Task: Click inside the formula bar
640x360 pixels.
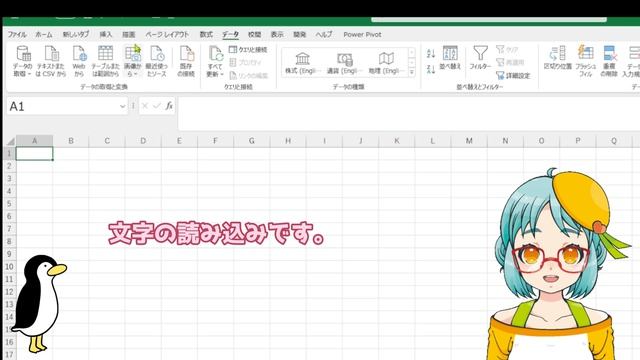Action: click(408, 113)
